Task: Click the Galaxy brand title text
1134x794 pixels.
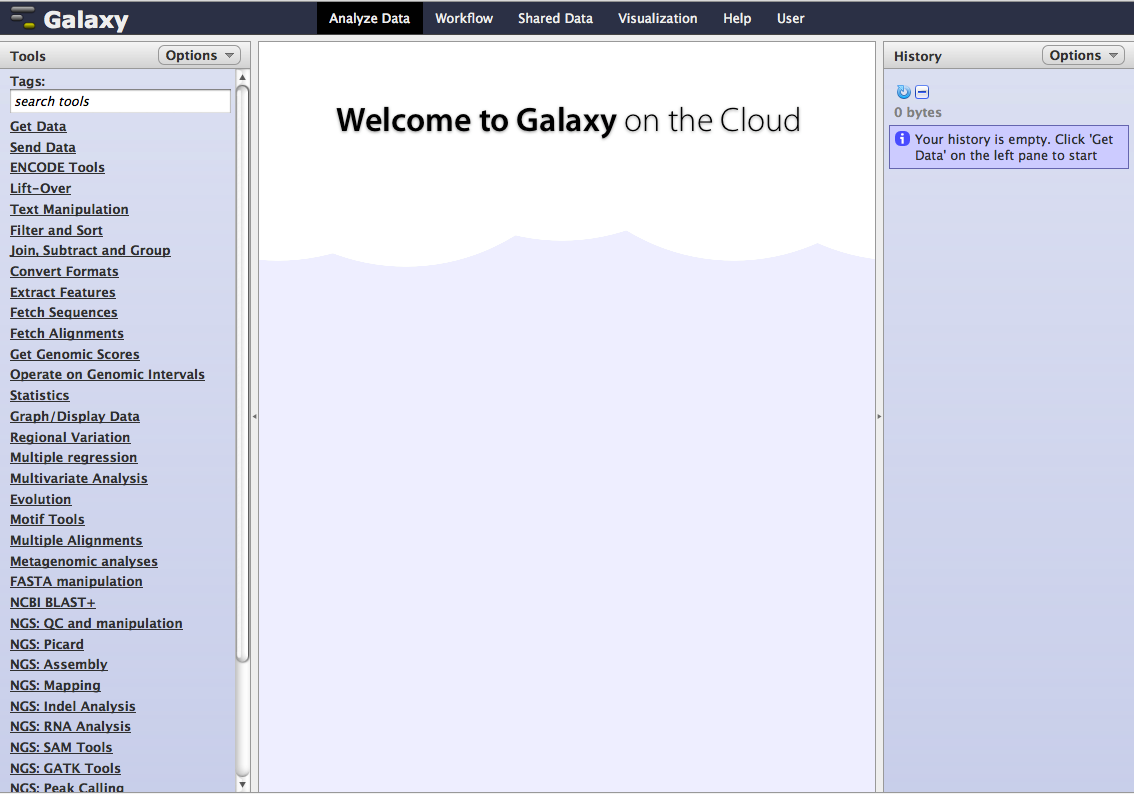Action: click(x=86, y=20)
